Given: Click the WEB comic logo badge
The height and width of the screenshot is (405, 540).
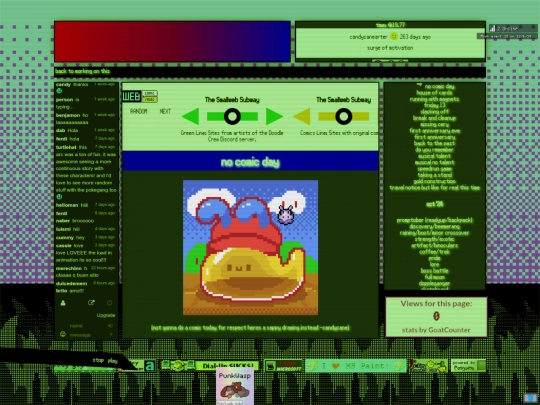Looking at the screenshot, I should [x=140, y=96].
